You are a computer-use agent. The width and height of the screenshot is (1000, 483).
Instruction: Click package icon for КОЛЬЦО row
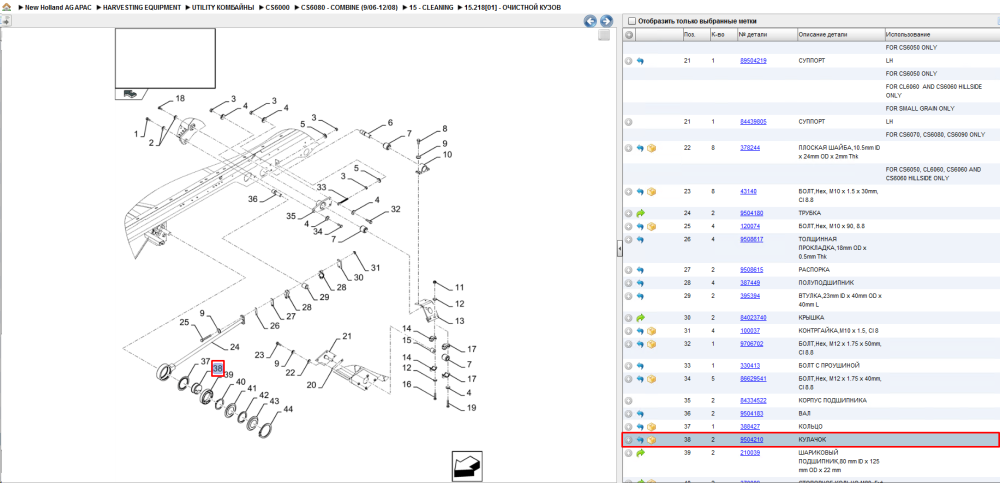tap(652, 426)
